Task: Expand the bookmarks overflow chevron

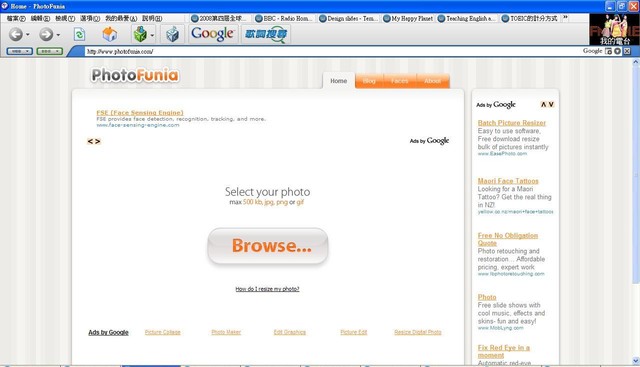Action: [565, 18]
